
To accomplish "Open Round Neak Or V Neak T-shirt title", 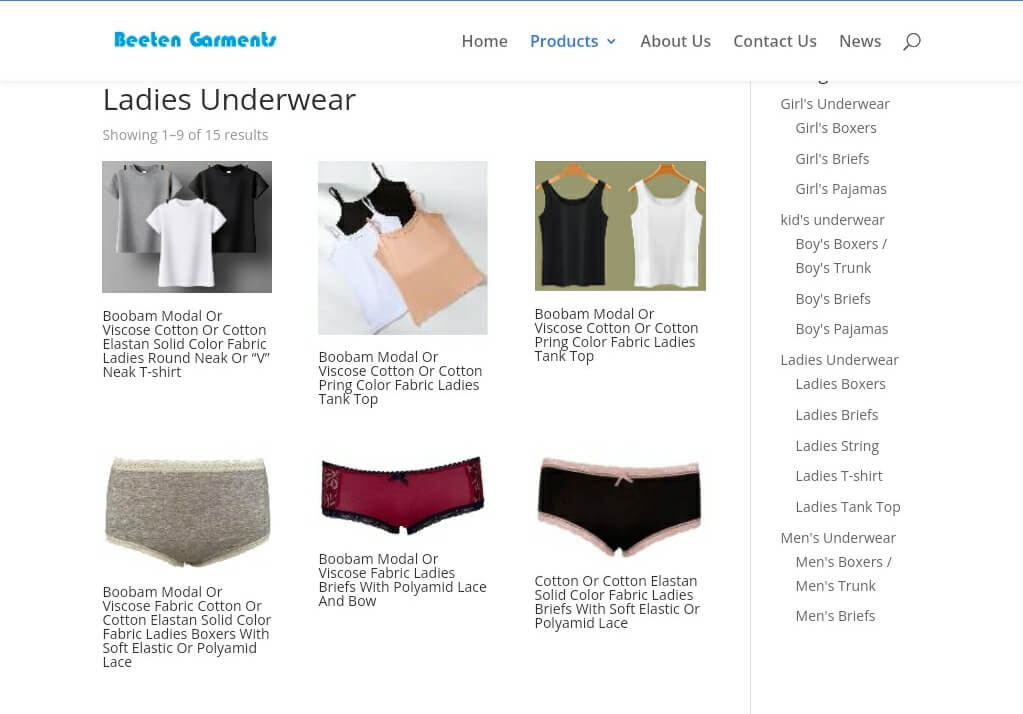I will (187, 344).
